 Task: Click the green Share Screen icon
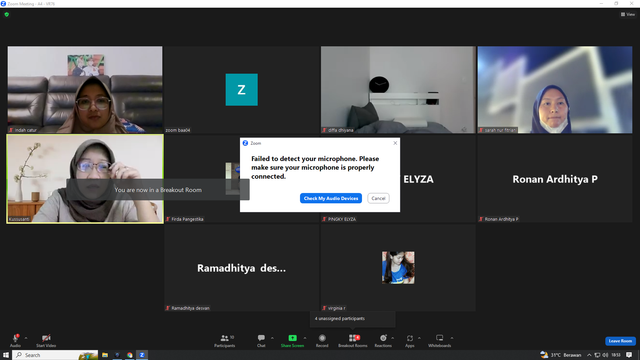[293, 338]
